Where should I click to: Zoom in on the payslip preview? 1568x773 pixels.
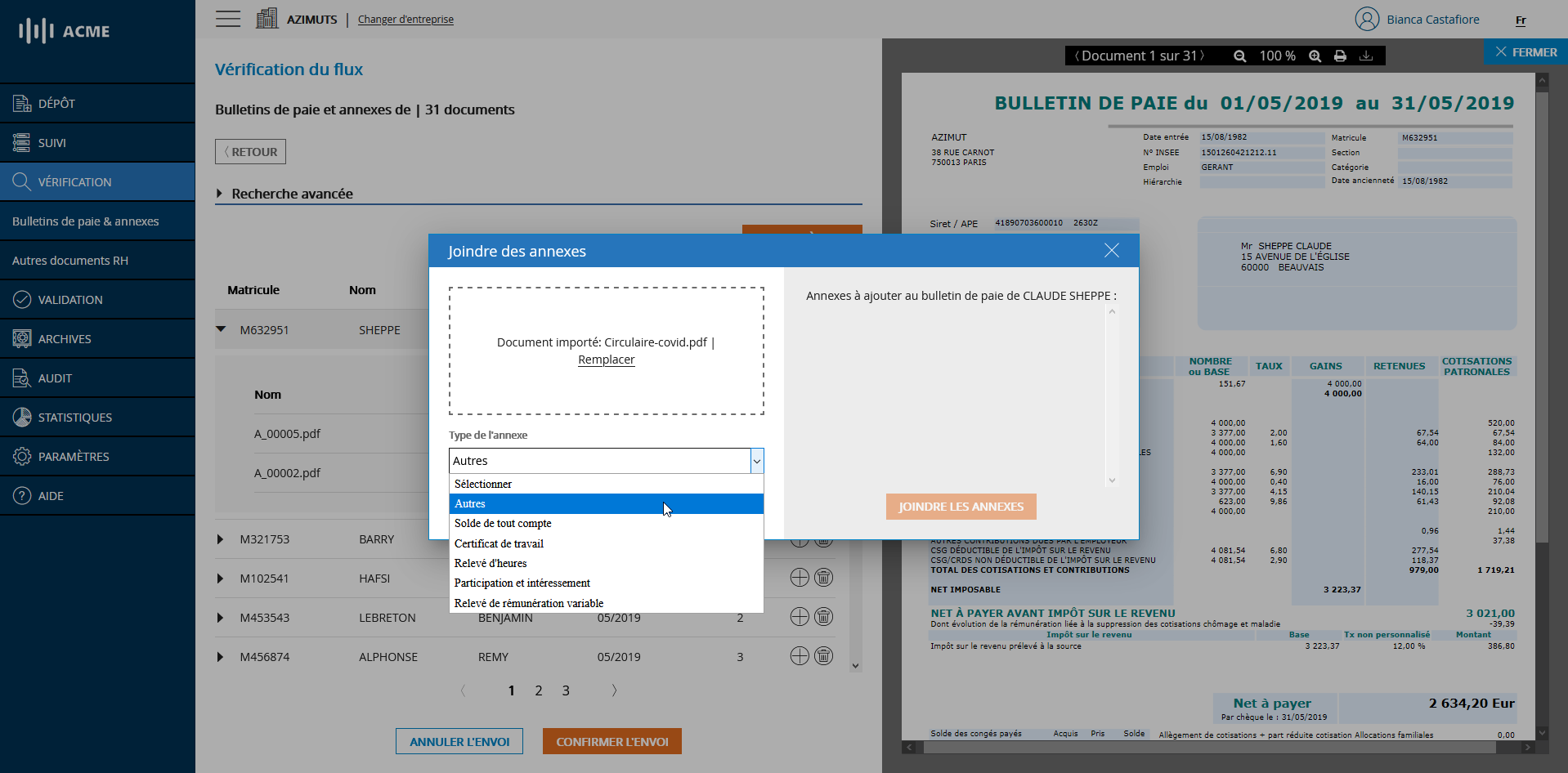coord(1315,56)
